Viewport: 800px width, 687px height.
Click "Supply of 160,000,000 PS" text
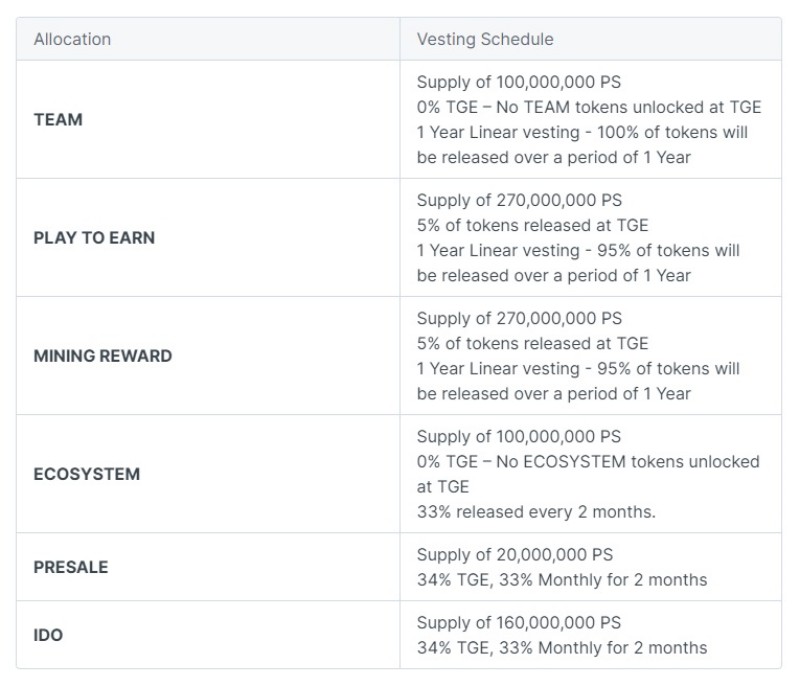pyautogui.click(x=518, y=622)
